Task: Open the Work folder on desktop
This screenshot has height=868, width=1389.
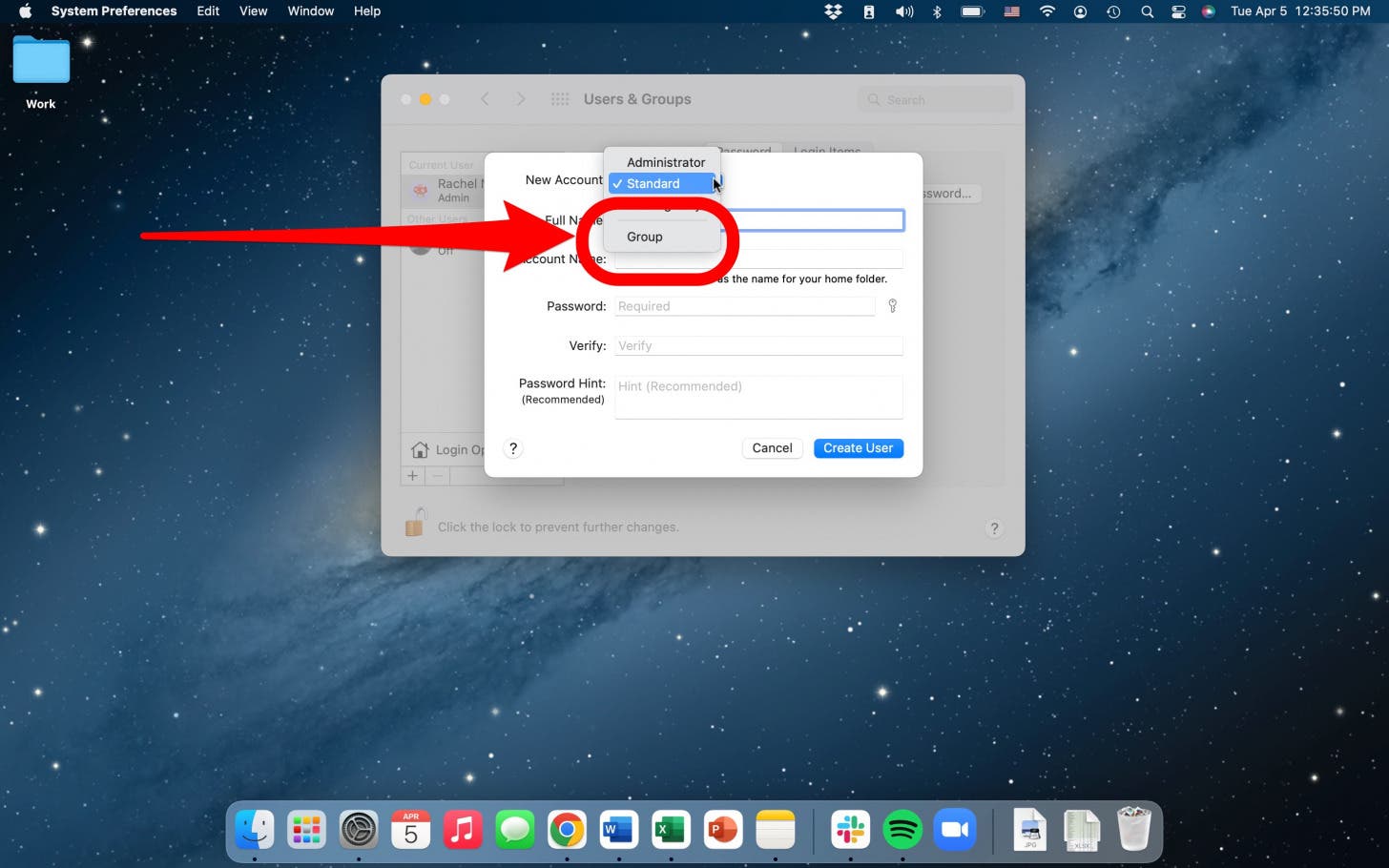Action: [x=41, y=72]
